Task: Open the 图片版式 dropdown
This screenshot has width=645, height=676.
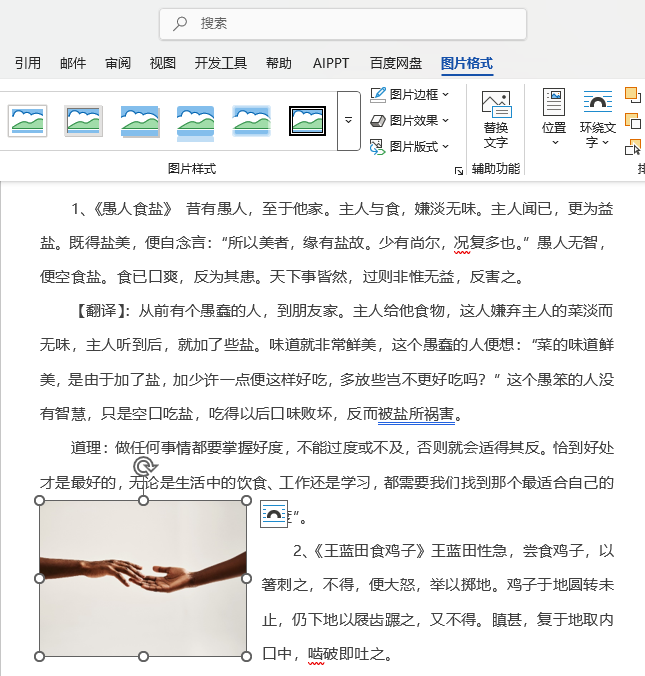Action: [x=410, y=147]
